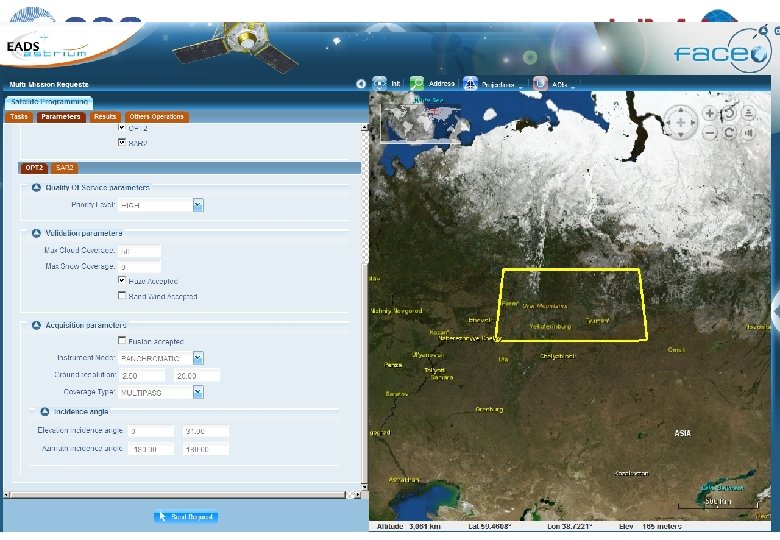Click the Omsk city label on map

click(677, 350)
